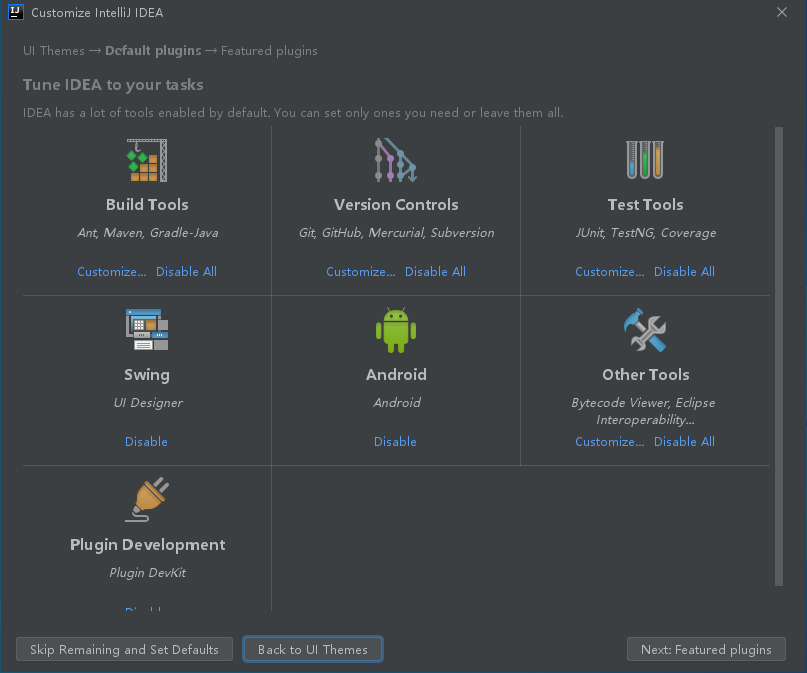
Task: Click 'Ant, Maven, Gradle-Java' description
Action: click(148, 233)
